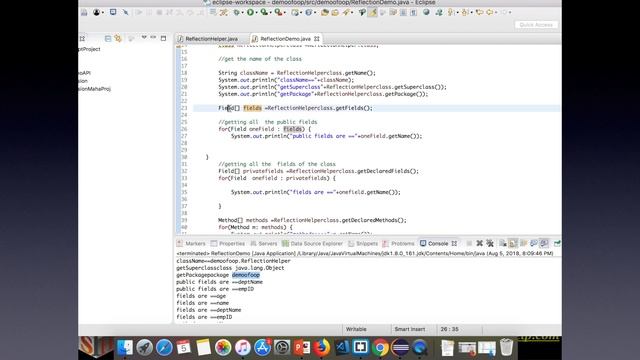Open the dropdown arrow beside the Run button

click(x=256, y=13)
